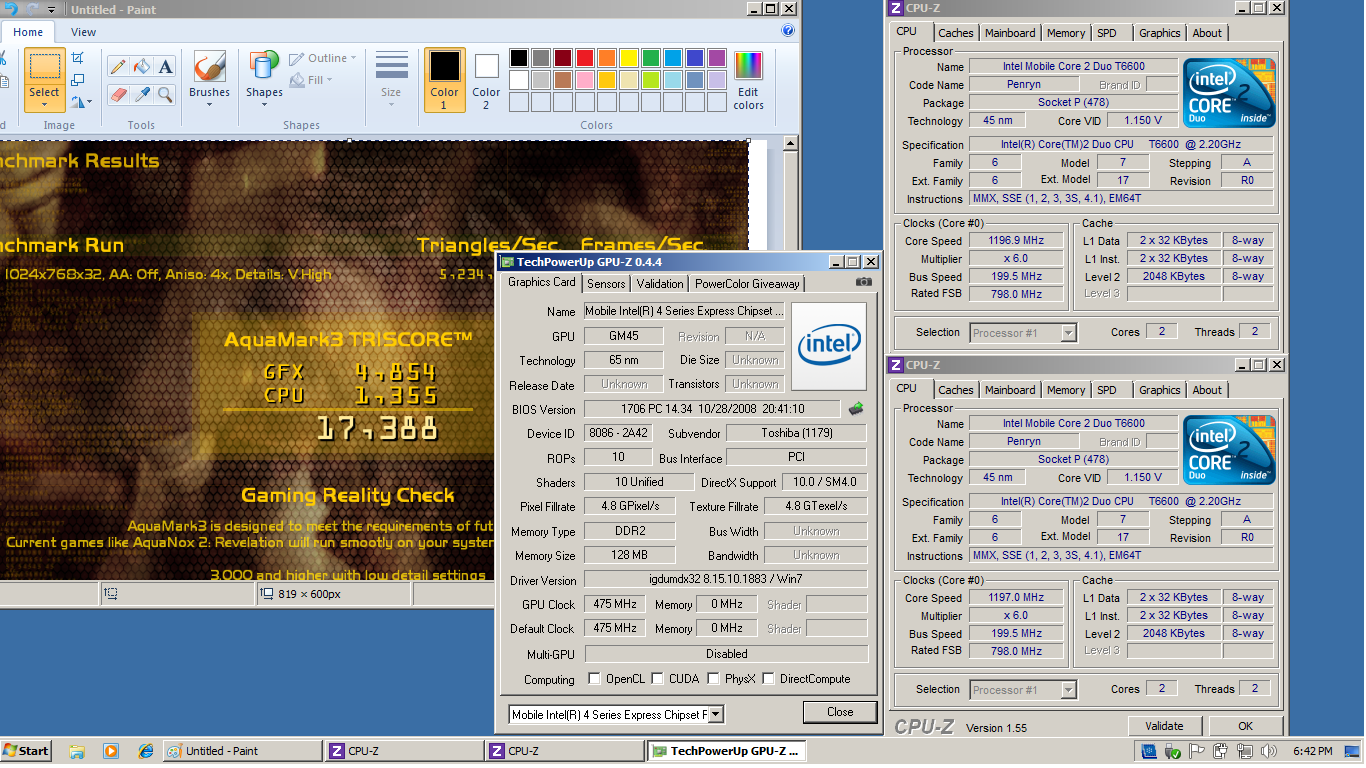
Task: Switch to Untitled - Paint taskbar button
Action: (240, 751)
